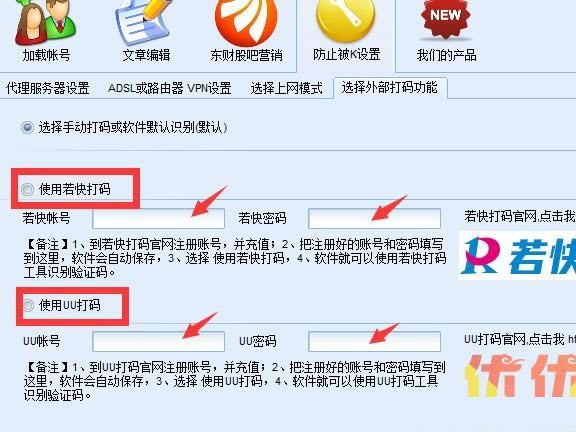576x432 pixels.
Task: Click the UU帐号 input field
Action: pyautogui.click(x=159, y=341)
